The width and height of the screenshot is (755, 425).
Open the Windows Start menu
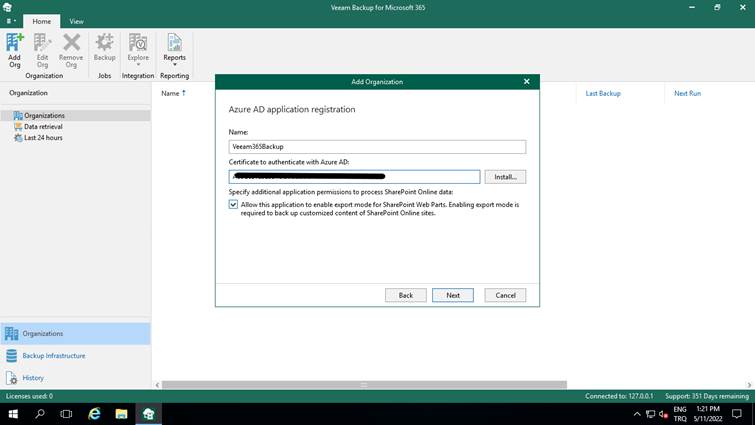pyautogui.click(x=13, y=414)
